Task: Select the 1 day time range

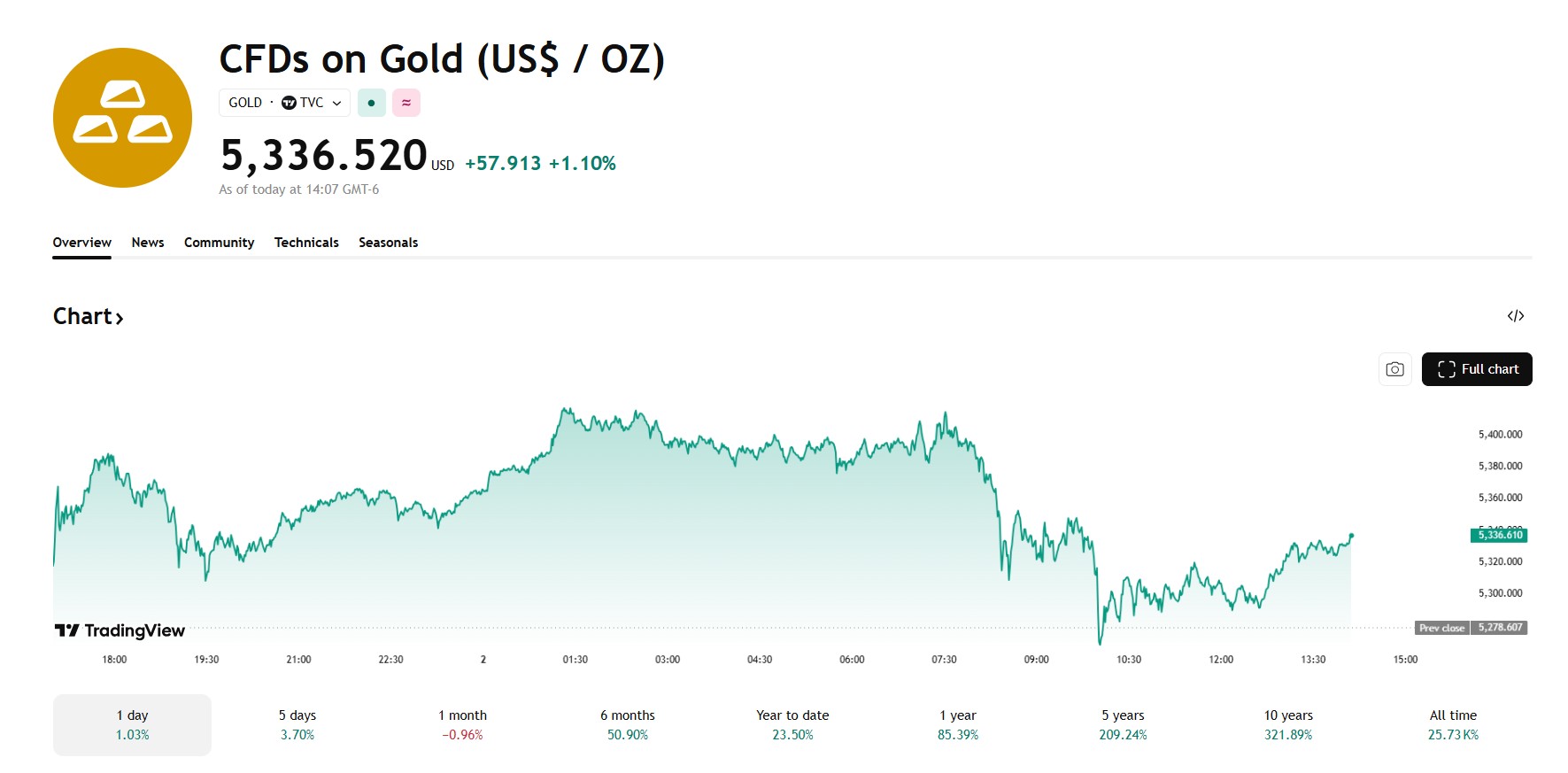Action: [132, 724]
